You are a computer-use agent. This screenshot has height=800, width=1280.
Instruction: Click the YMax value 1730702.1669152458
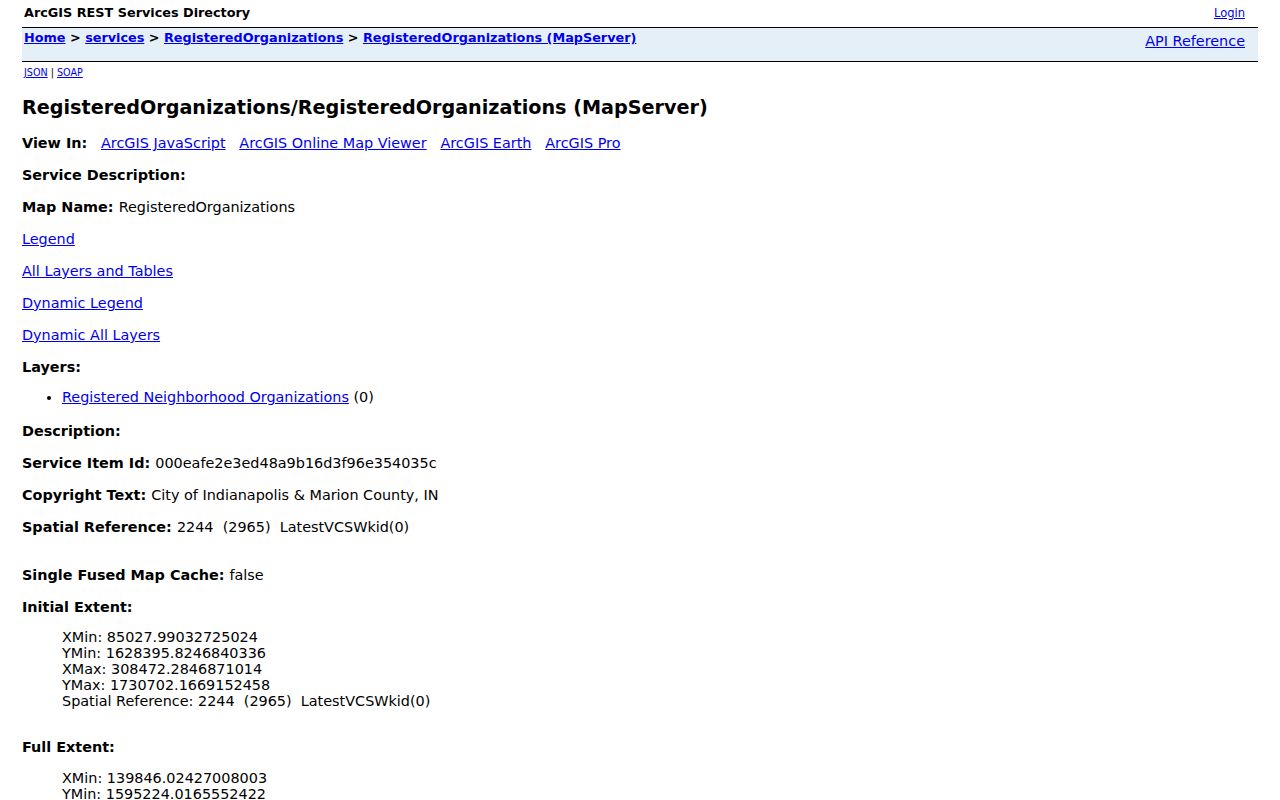pos(190,685)
